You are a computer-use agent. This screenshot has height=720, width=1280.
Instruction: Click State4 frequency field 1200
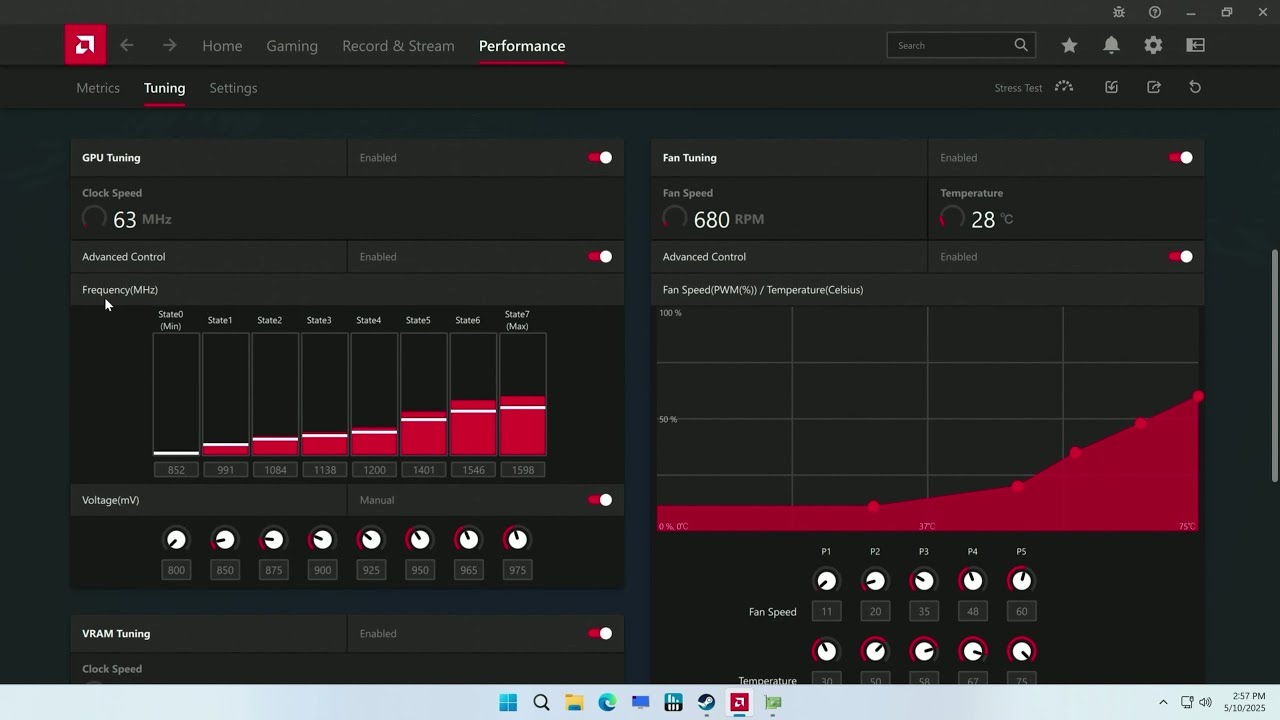coord(374,470)
